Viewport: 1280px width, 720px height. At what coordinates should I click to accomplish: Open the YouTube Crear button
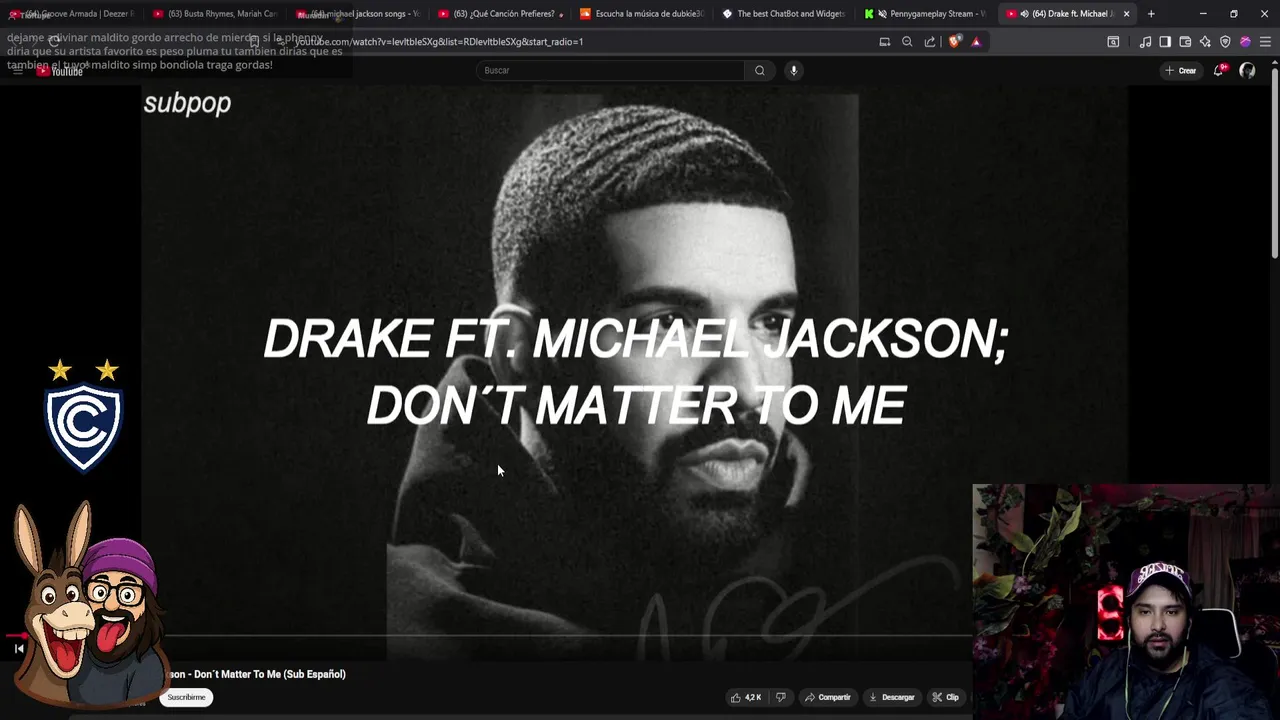click(x=1180, y=70)
